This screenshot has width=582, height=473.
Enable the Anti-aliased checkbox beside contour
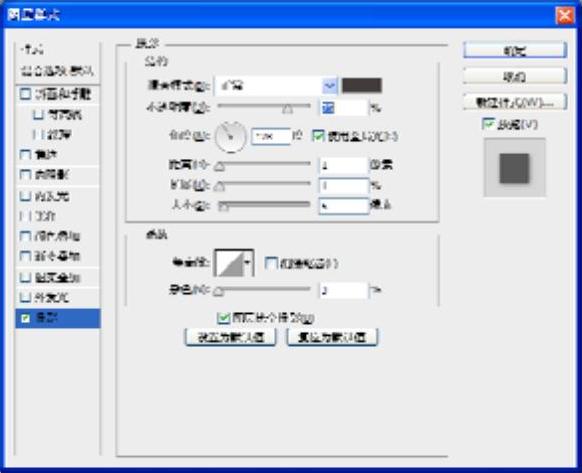coord(271,263)
